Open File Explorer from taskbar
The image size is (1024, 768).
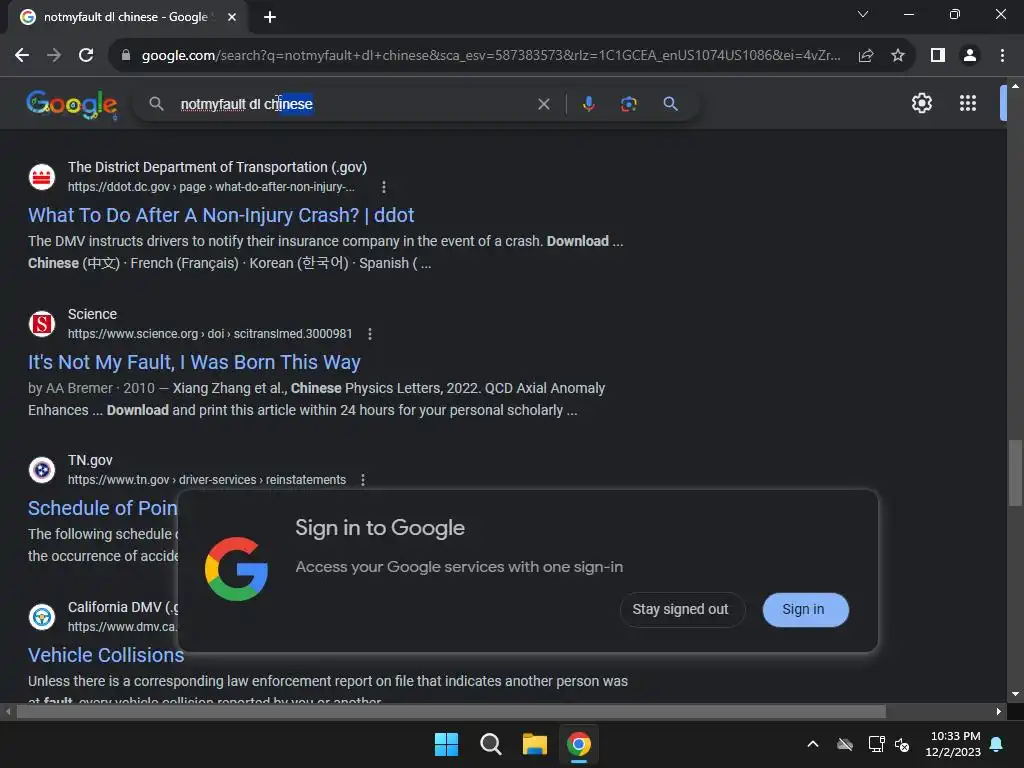[x=534, y=744]
